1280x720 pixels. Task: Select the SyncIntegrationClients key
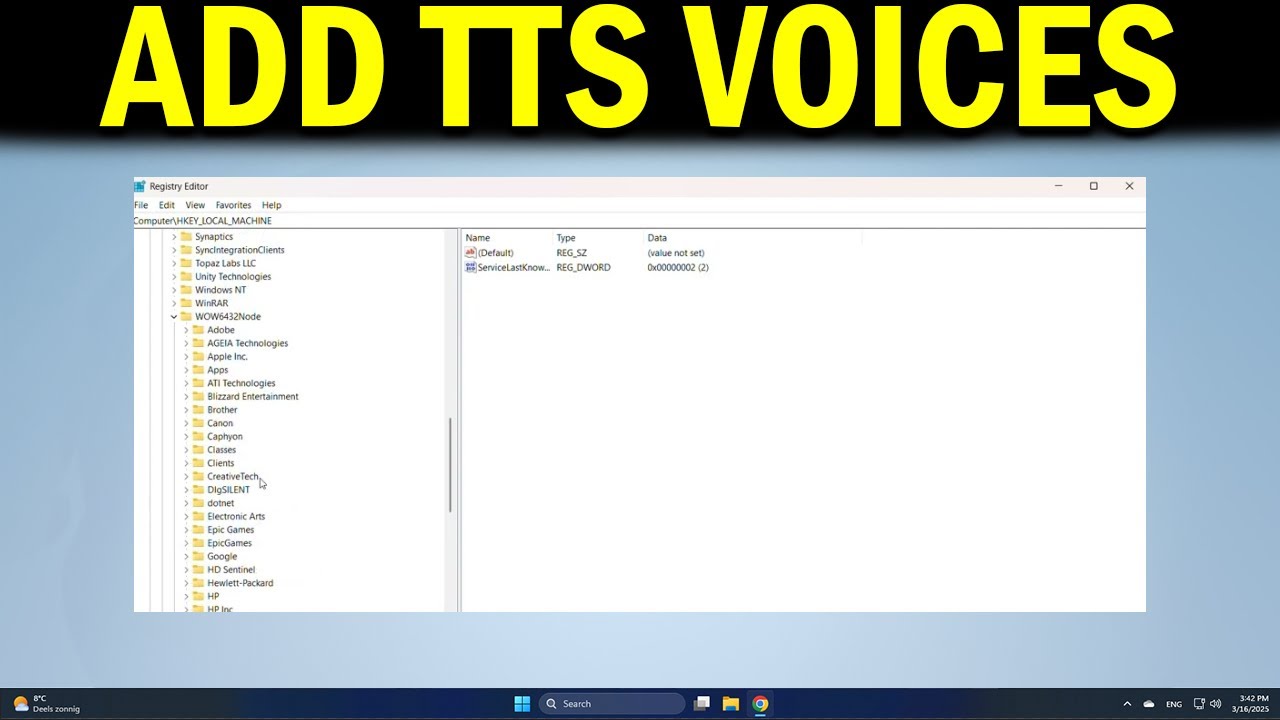[240, 250]
